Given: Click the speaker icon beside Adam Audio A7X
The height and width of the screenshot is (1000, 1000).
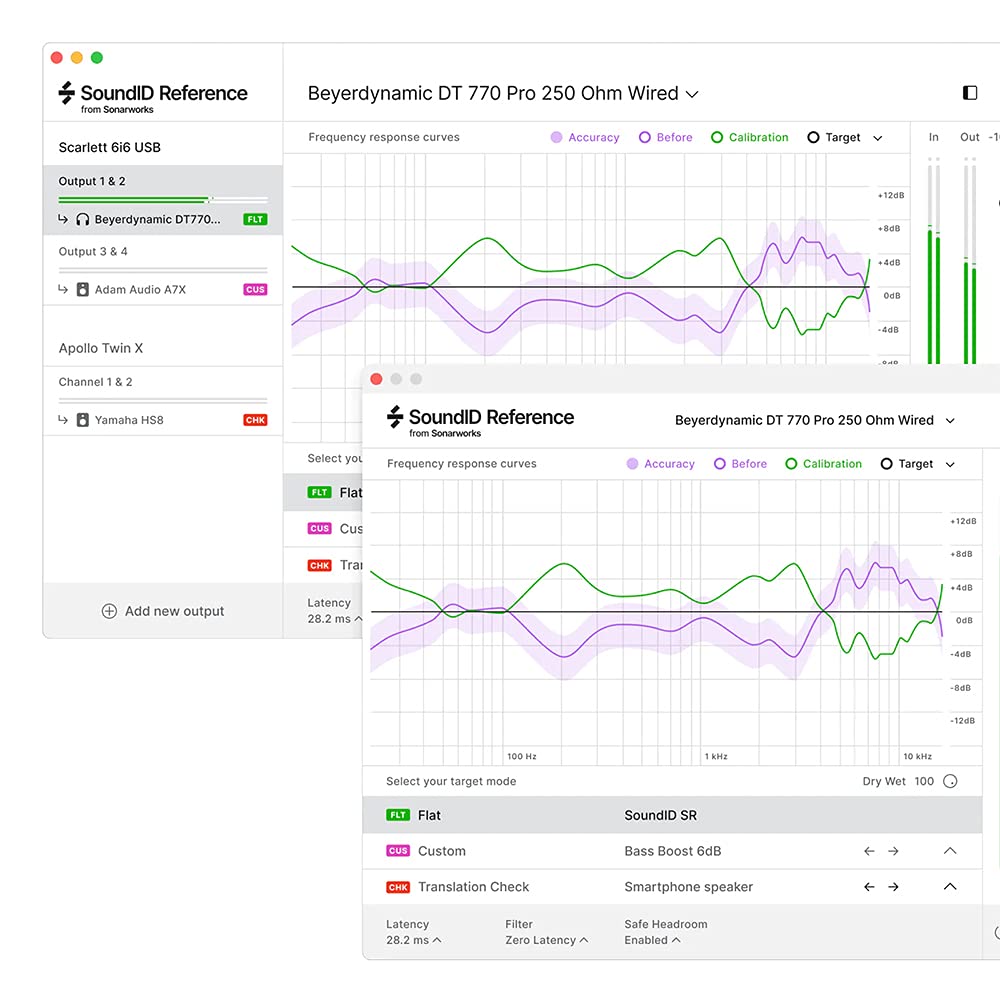Looking at the screenshot, I should 83,290.
